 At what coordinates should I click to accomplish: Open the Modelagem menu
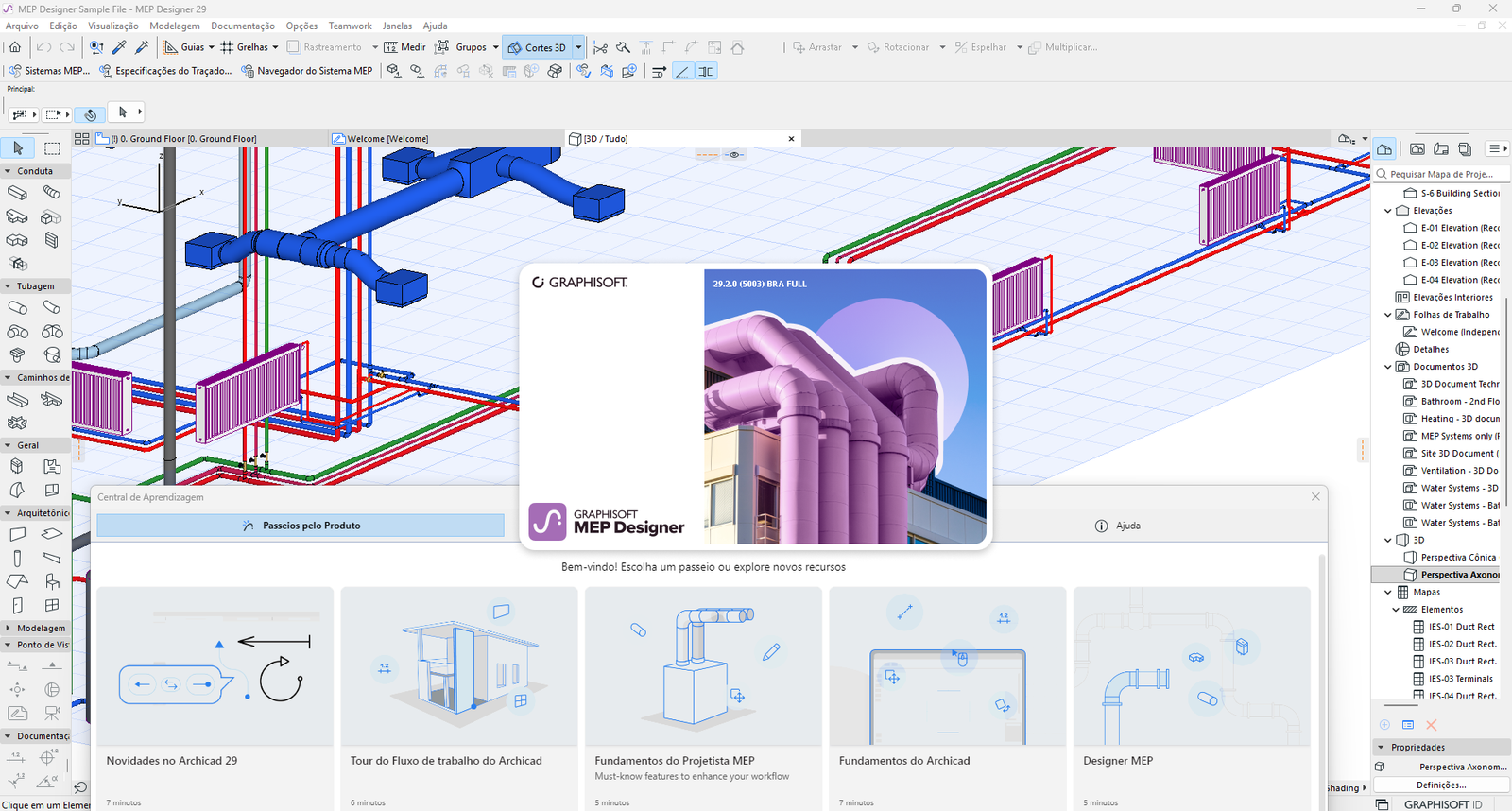(x=175, y=26)
